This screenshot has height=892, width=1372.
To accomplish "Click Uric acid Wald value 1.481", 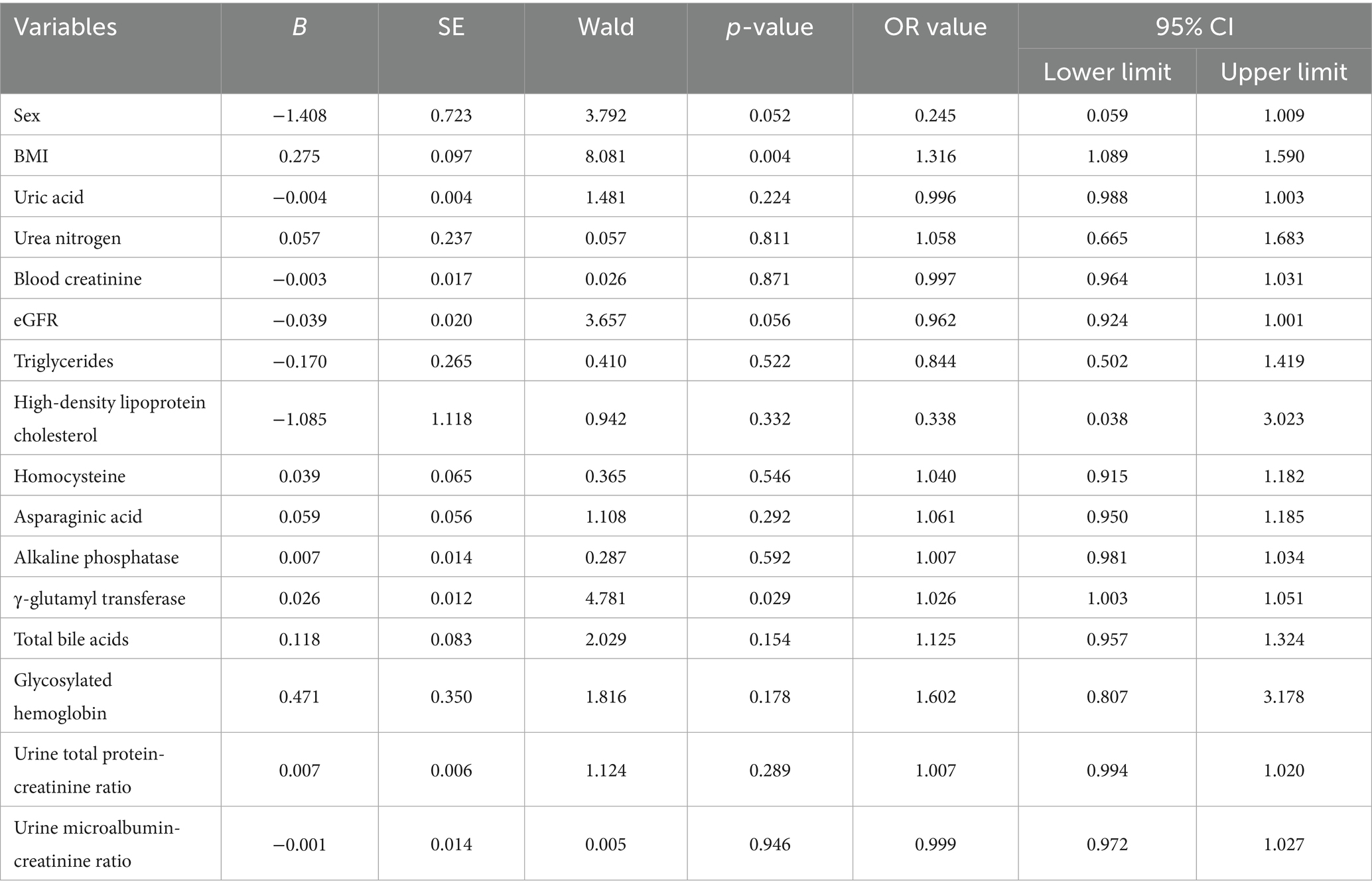I will click(x=606, y=197).
